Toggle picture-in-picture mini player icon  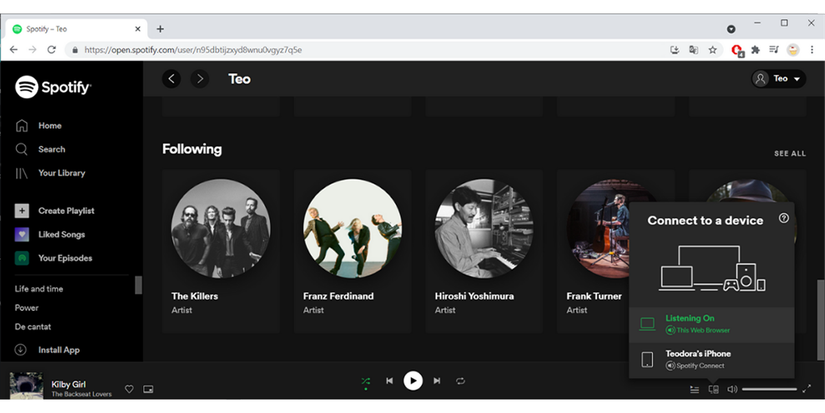[x=148, y=389]
